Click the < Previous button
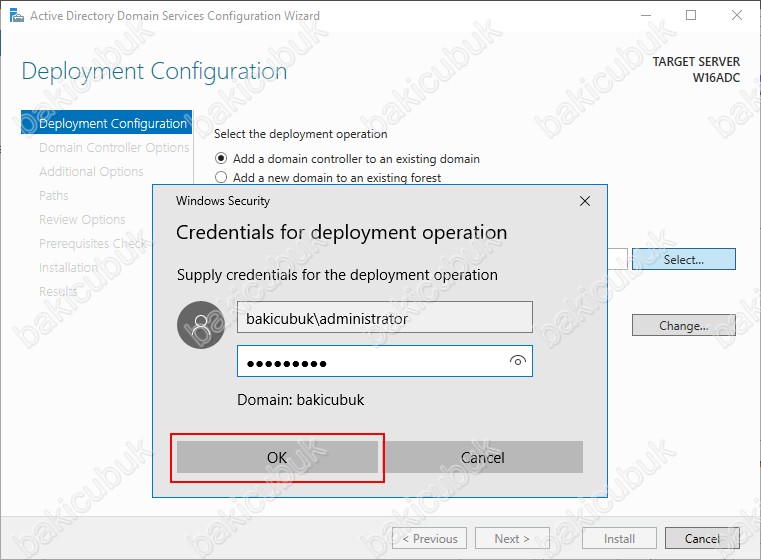The height and width of the screenshot is (560, 761). [430, 538]
